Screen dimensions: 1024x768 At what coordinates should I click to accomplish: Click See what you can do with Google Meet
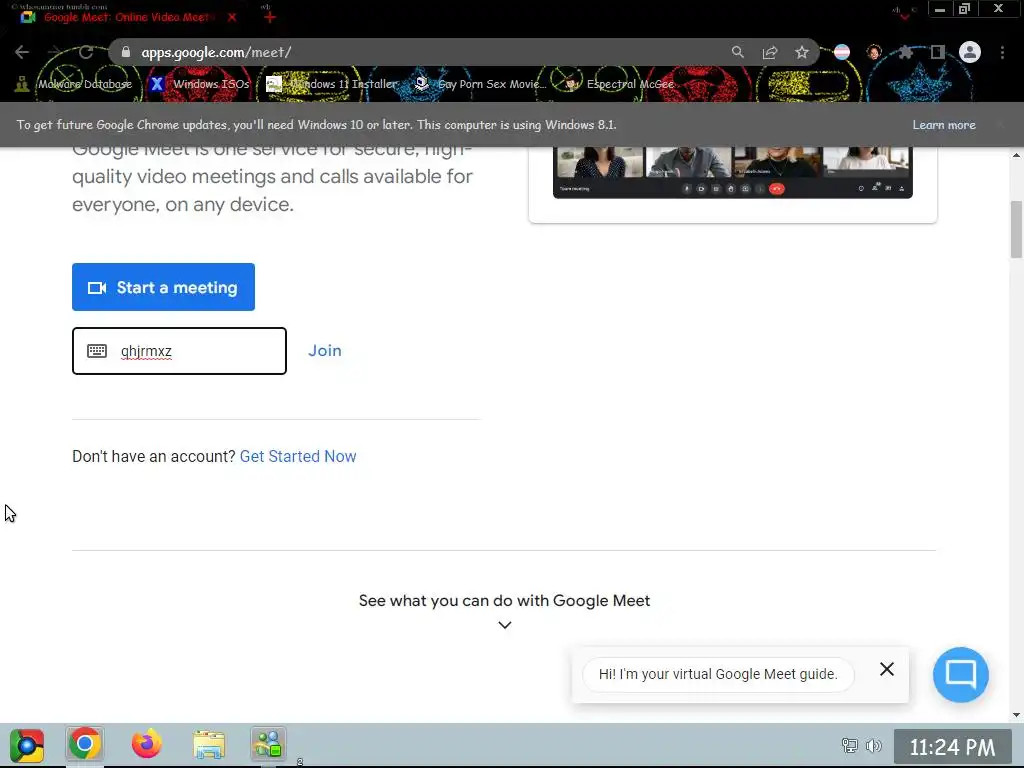coord(504,601)
